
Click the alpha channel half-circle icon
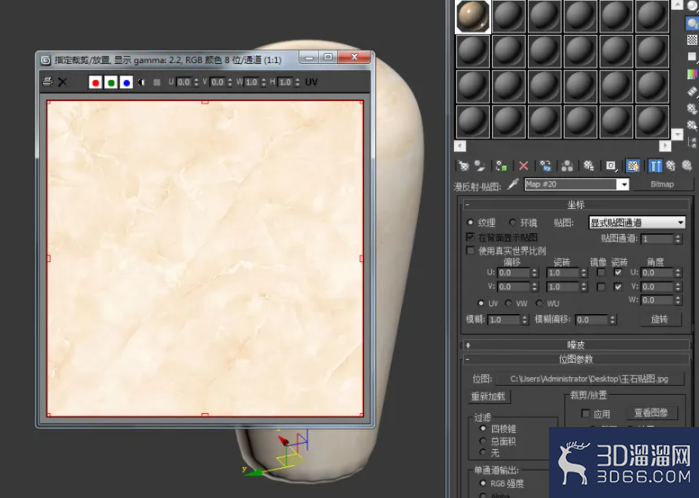[x=142, y=82]
